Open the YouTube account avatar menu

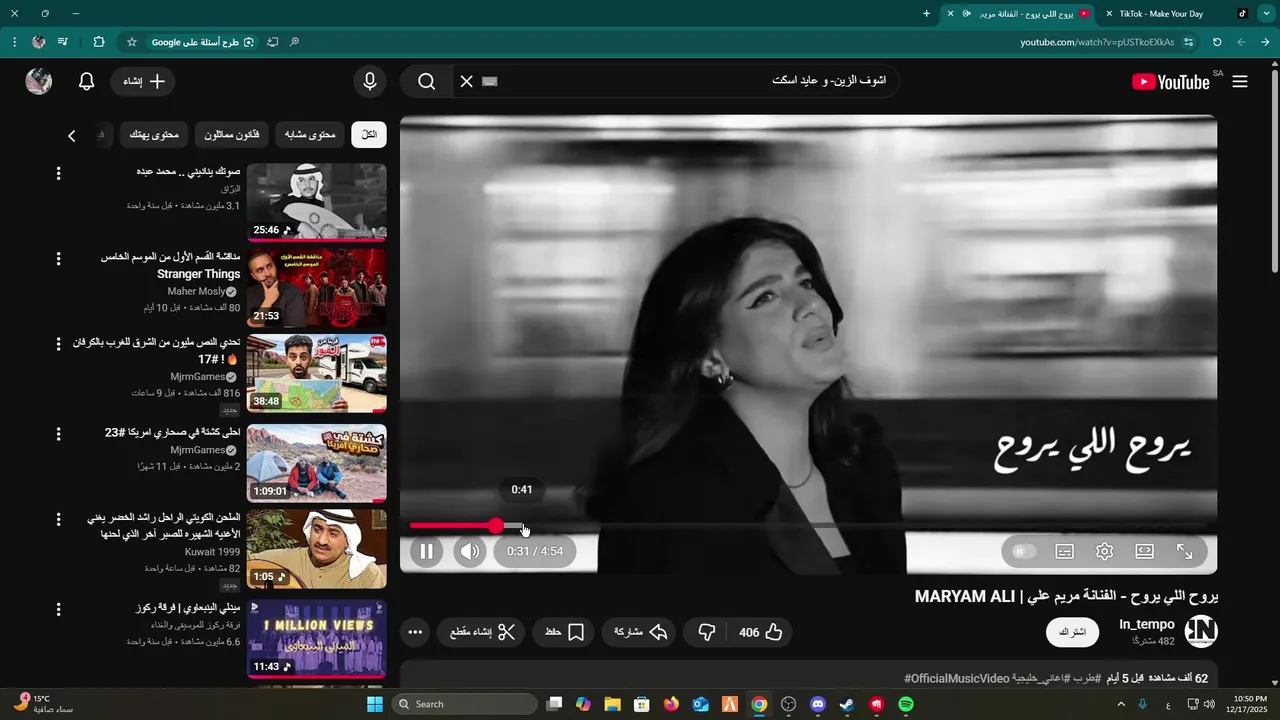[x=39, y=82]
